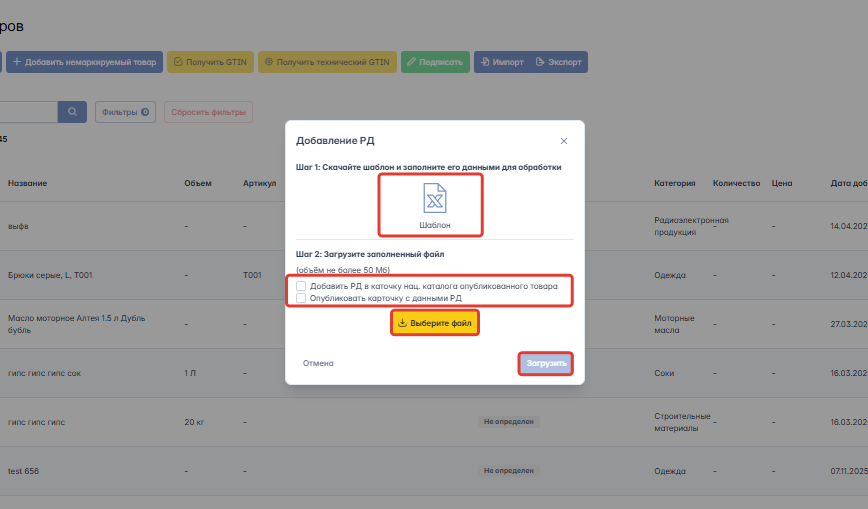This screenshot has width=868, height=509.
Task: Click the Загрузить button
Action: coord(546,363)
